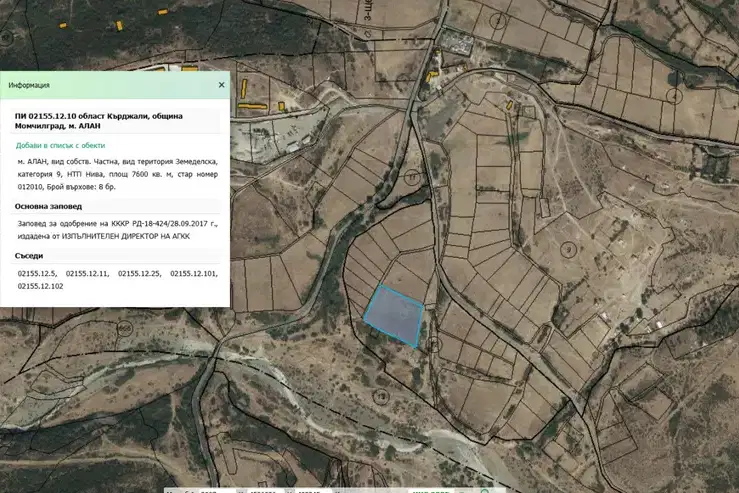Click the 'Съседи' section heading
Image resolution: width=739 pixels, height=493 pixels.
pyautogui.click(x=29, y=256)
